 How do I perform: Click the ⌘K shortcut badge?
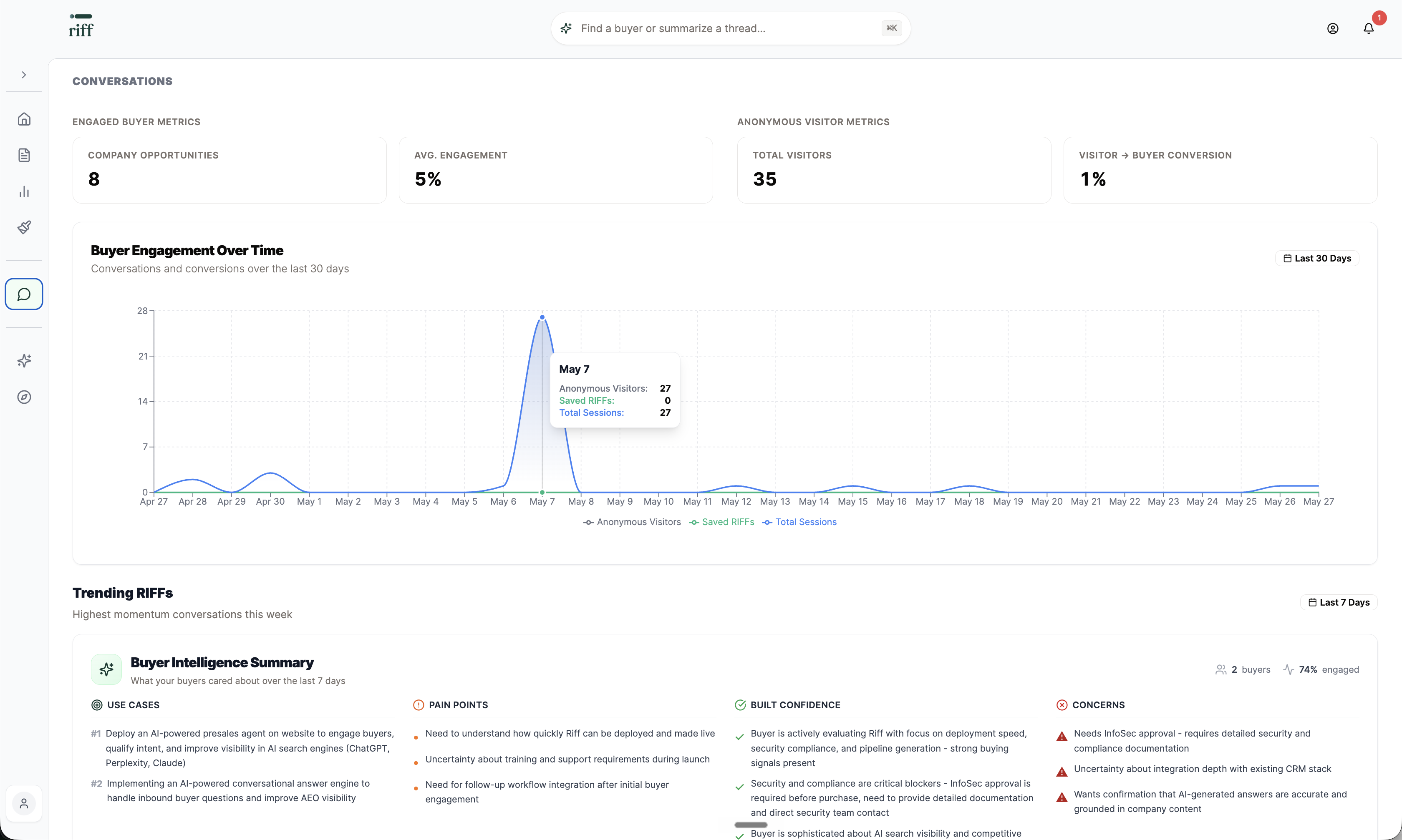891,28
